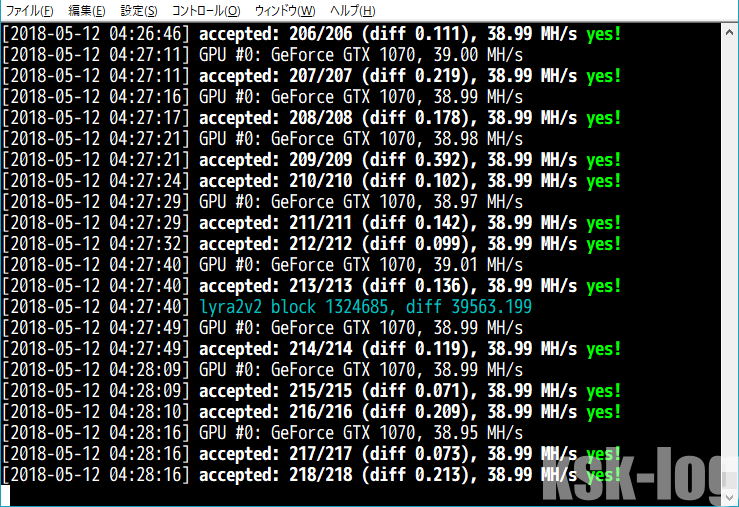Click the 04:27:11 GPU #0 39.00 MH/s line
Viewport: 739px width, 507px height.
pos(263,55)
